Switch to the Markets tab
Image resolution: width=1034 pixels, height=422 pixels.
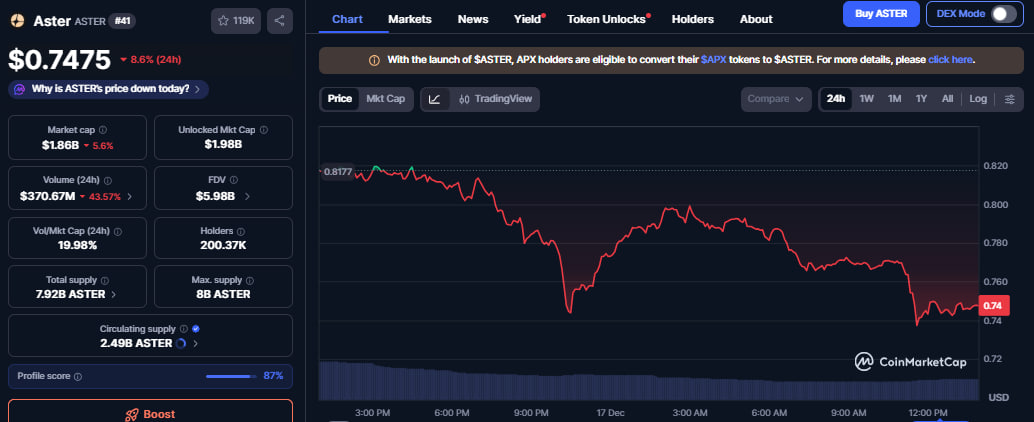pyautogui.click(x=409, y=19)
